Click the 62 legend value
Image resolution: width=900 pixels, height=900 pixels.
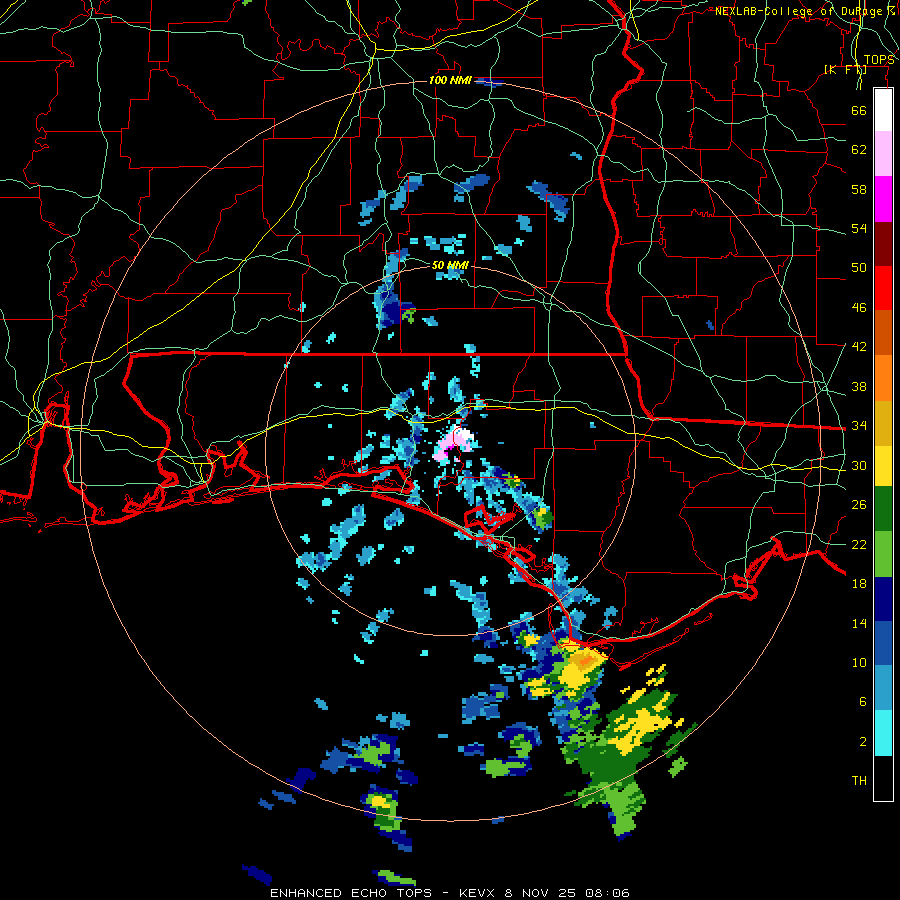click(x=859, y=149)
